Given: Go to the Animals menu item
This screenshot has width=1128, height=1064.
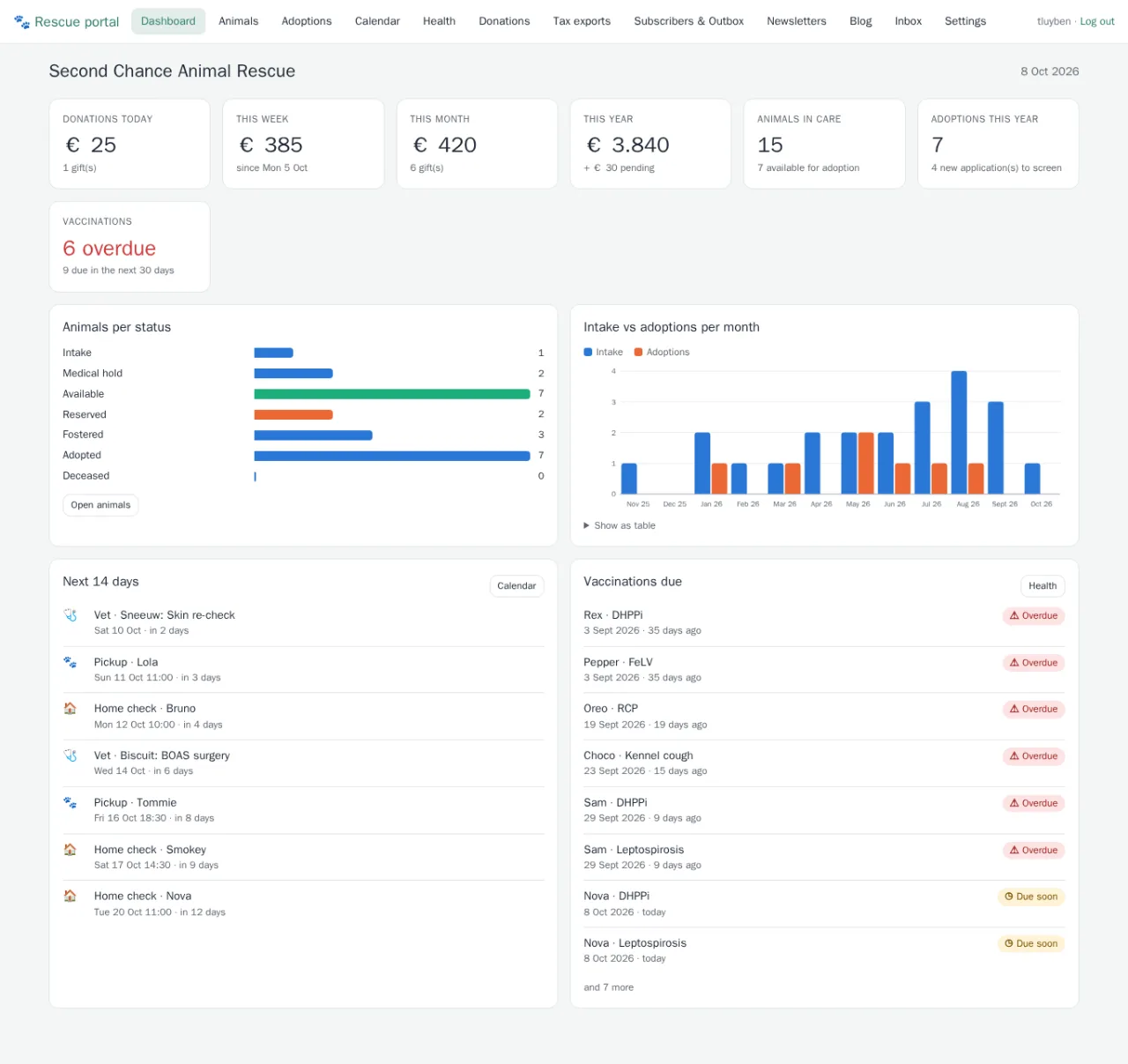Looking at the screenshot, I should pyautogui.click(x=239, y=21).
